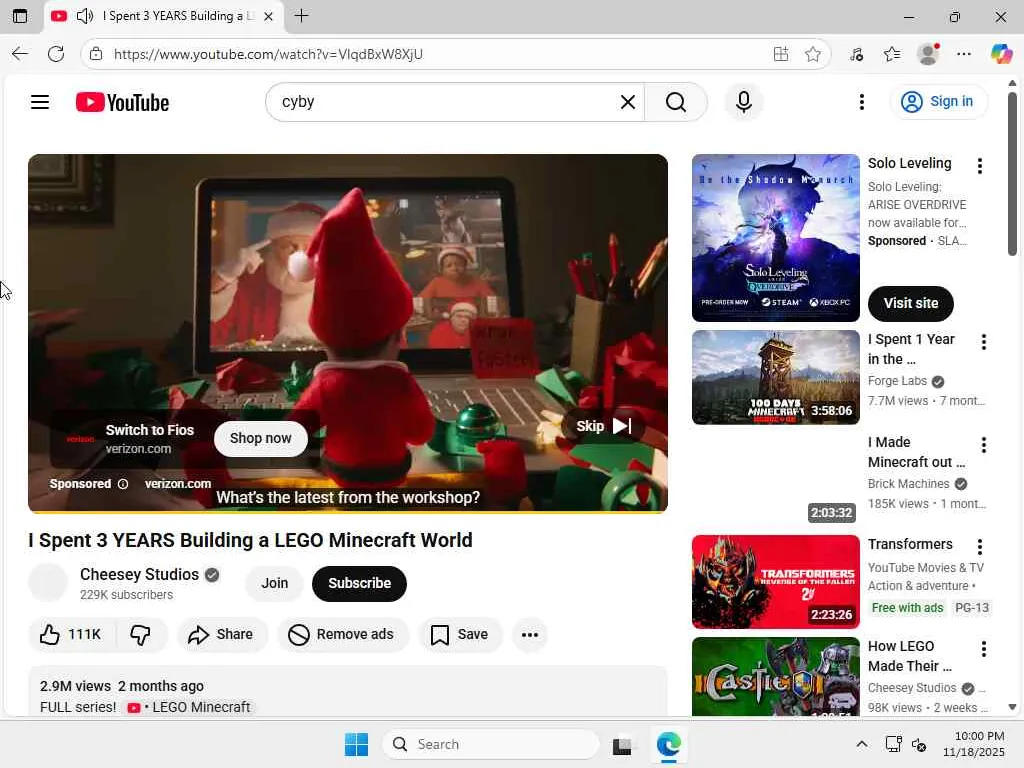Open the Favorites list icon
This screenshot has height=768, width=1024.
pos(891,54)
